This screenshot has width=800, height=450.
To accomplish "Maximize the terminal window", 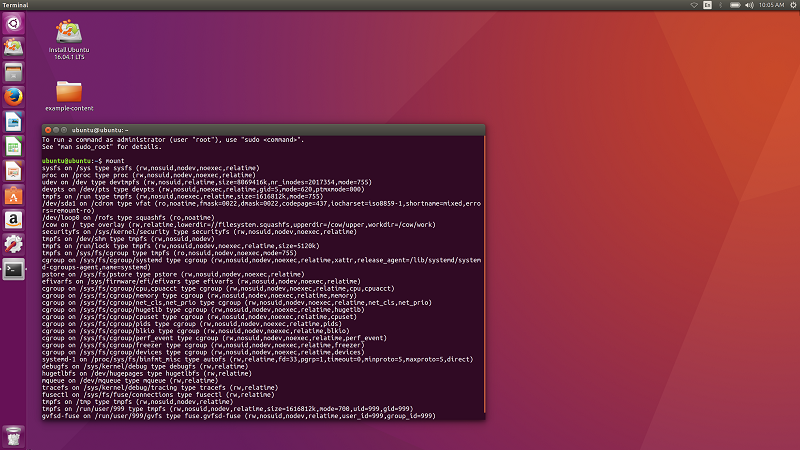I will click(x=64, y=130).
